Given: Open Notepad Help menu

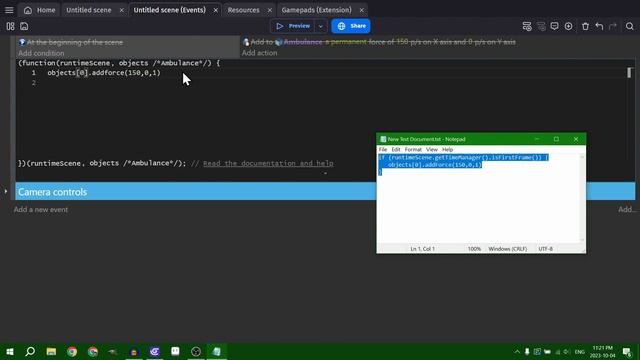Looking at the screenshot, I should pos(448,150).
